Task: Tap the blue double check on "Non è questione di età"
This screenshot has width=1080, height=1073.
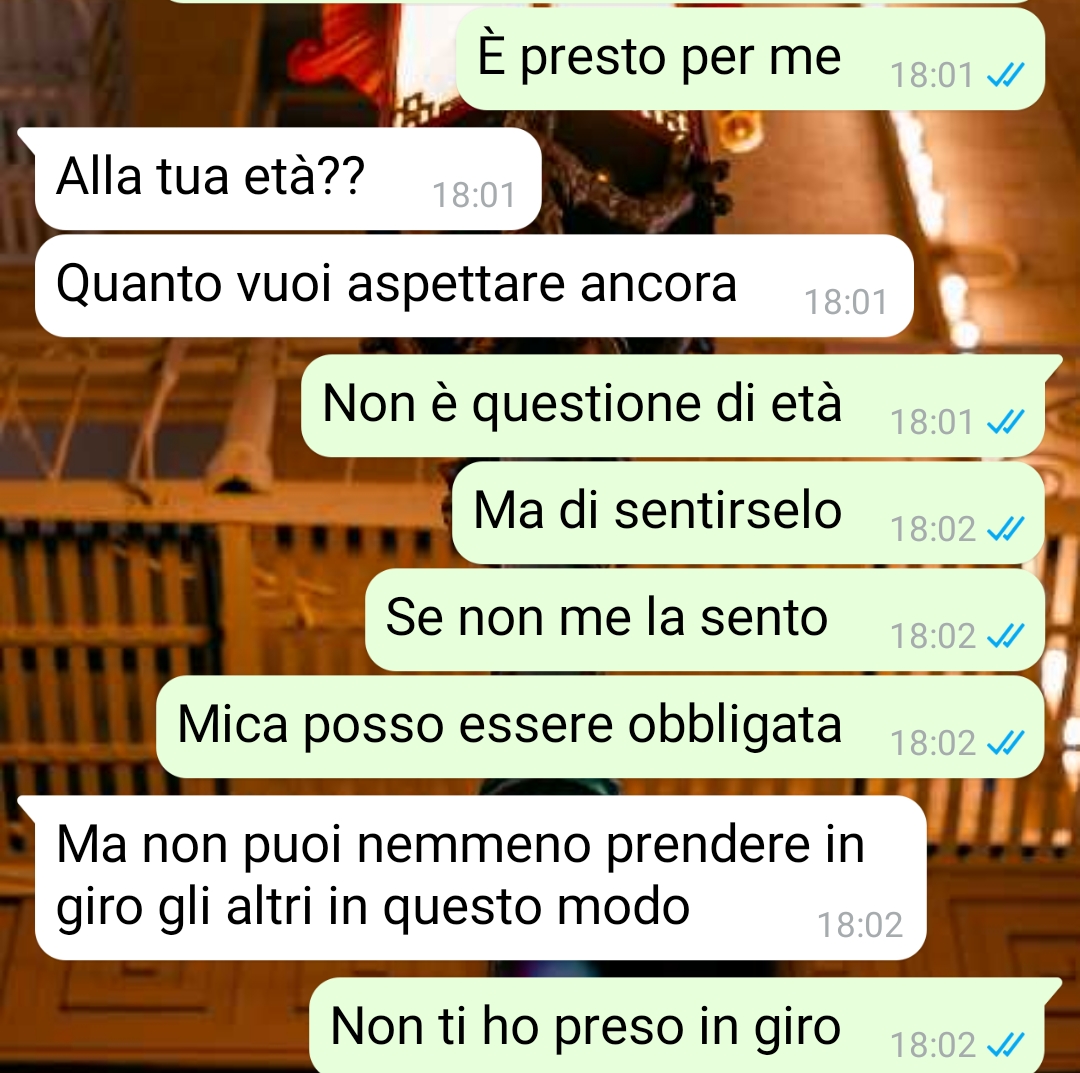Action: click(x=1006, y=421)
